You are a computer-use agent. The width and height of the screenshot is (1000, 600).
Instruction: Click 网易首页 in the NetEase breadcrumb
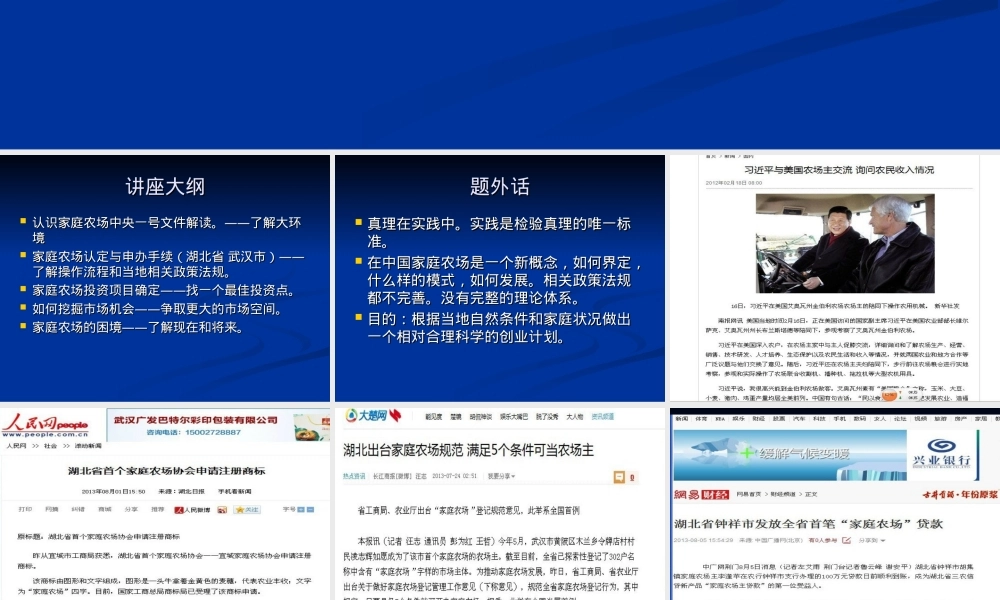click(749, 494)
